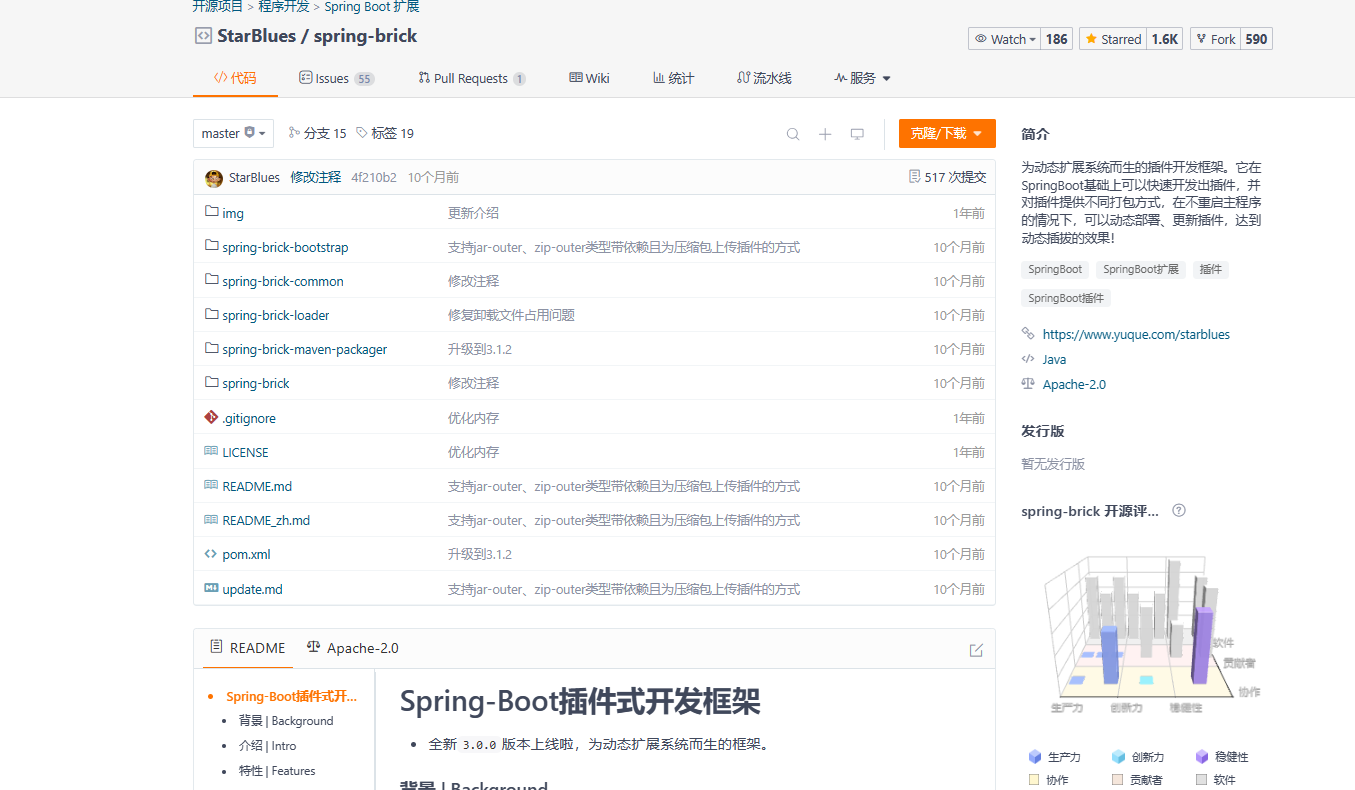Click the edit README pencil icon

976,650
